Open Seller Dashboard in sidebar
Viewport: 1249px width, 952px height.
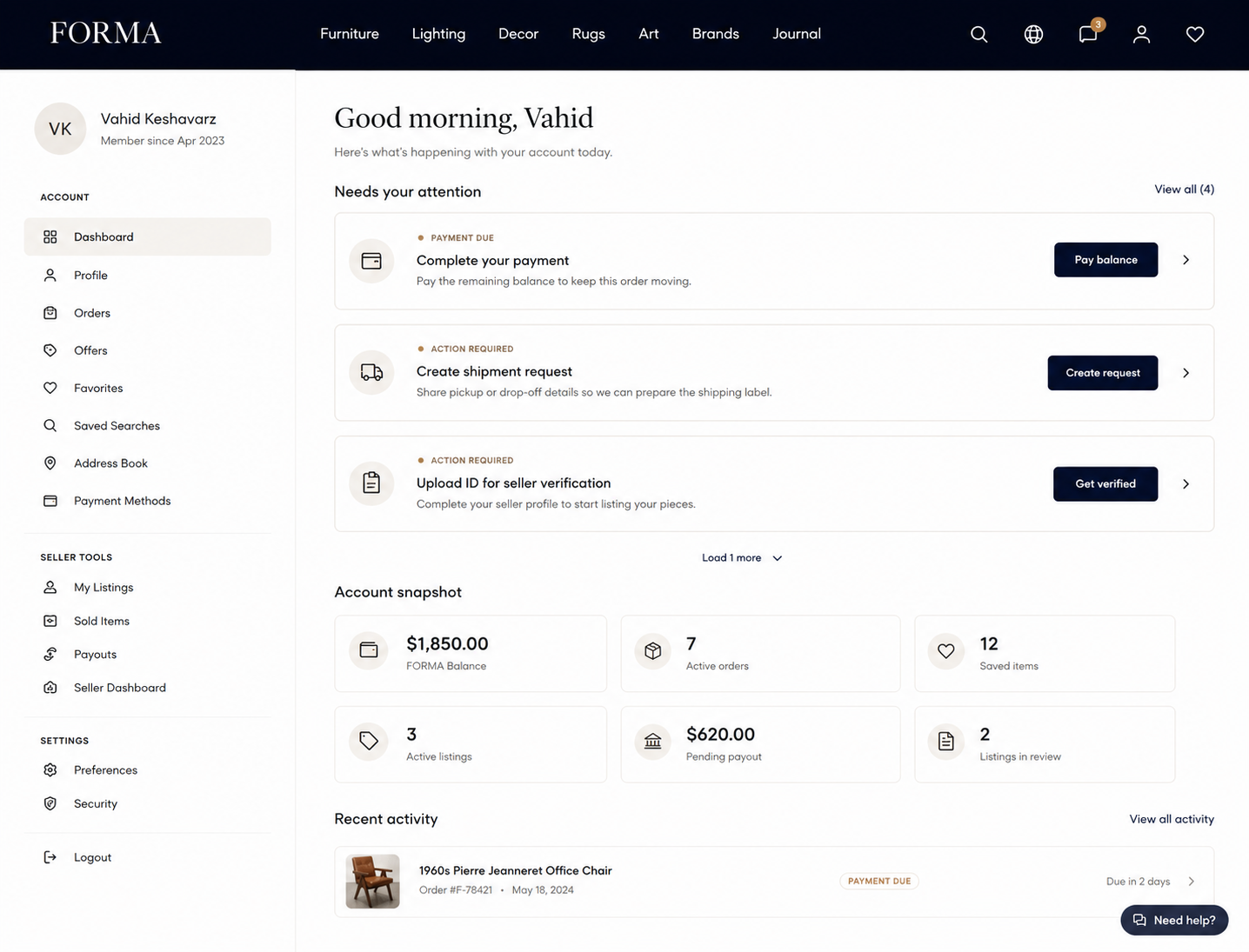click(x=148, y=688)
